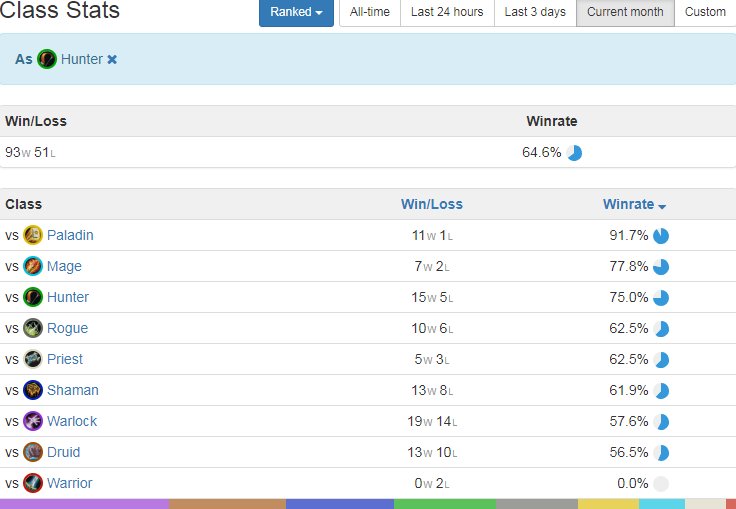
Task: Click the Hunter class icon in the vs Hunter row
Action: click(x=33, y=297)
